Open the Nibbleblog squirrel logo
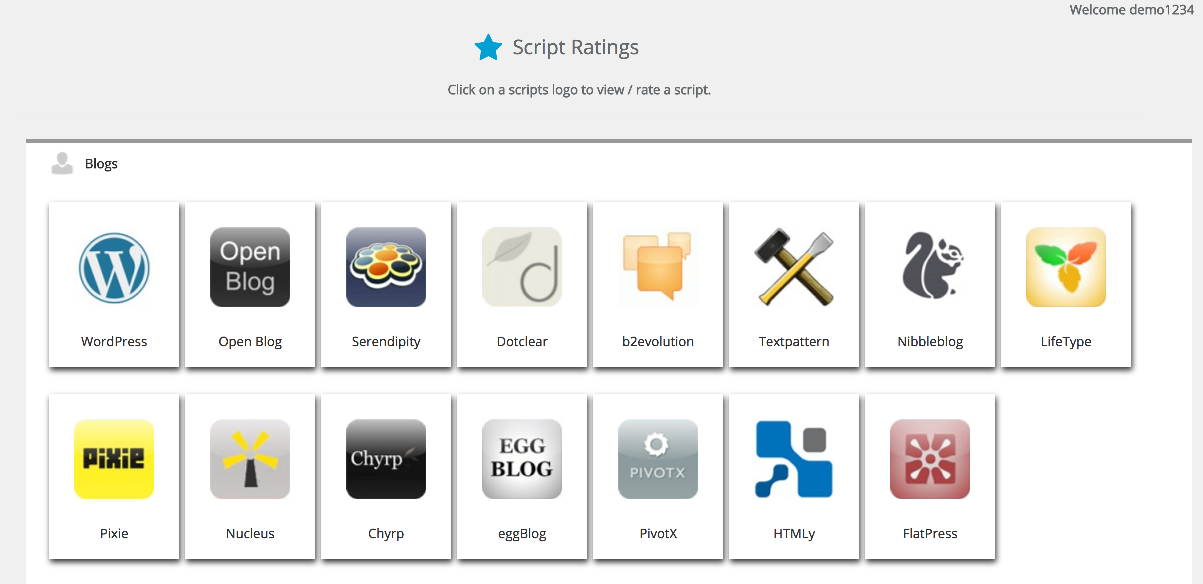Image resolution: width=1203 pixels, height=584 pixels. (x=930, y=267)
